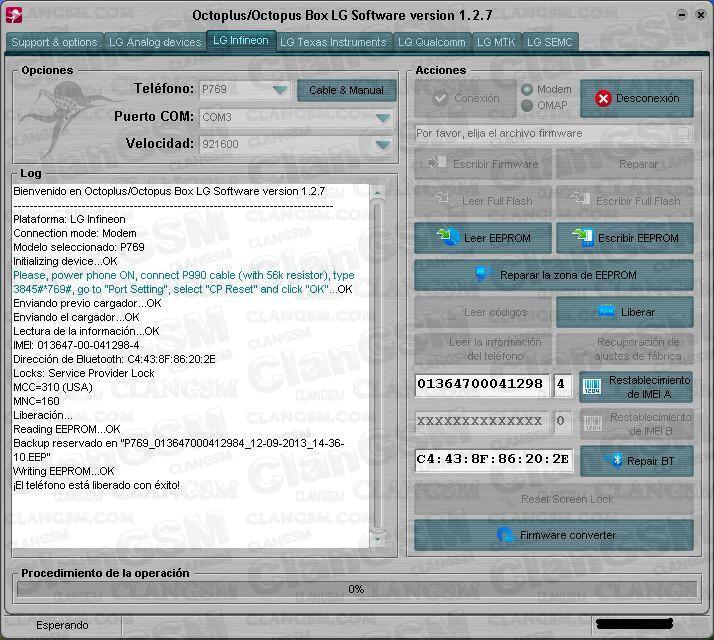This screenshot has width=714, height=640.
Task: Click the Reset Screen Lock button
Action: click(x=554, y=499)
